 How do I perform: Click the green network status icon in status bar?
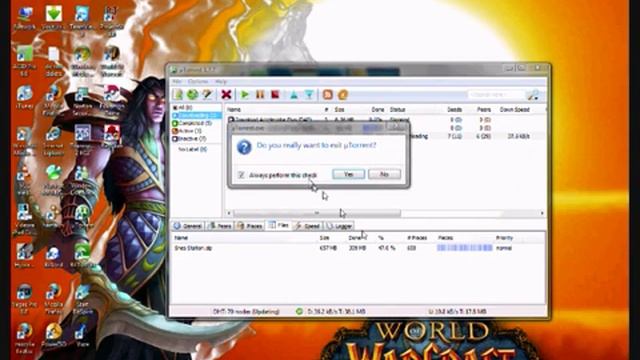click(x=299, y=311)
